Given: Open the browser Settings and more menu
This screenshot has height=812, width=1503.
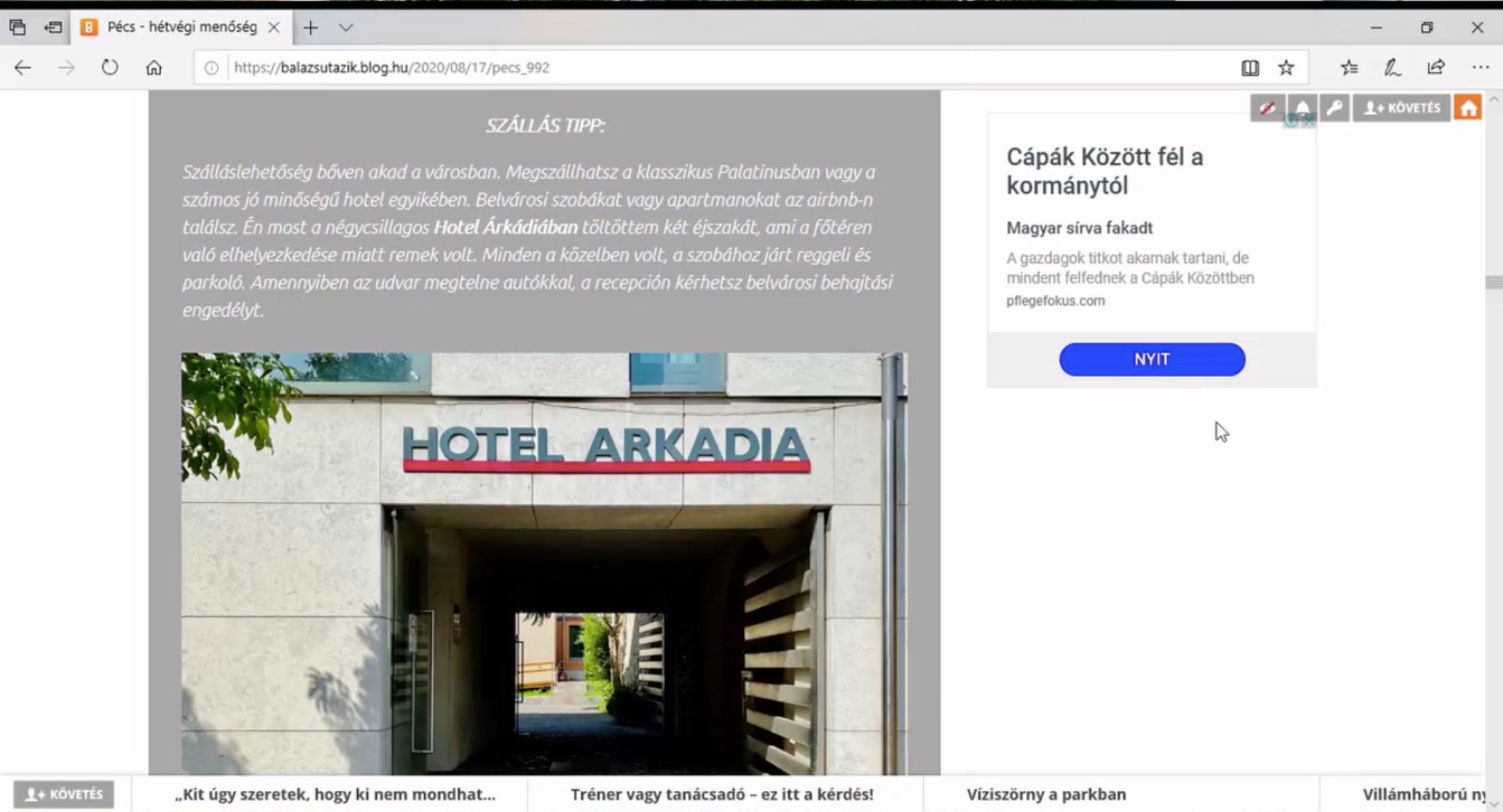Looking at the screenshot, I should 1480,68.
